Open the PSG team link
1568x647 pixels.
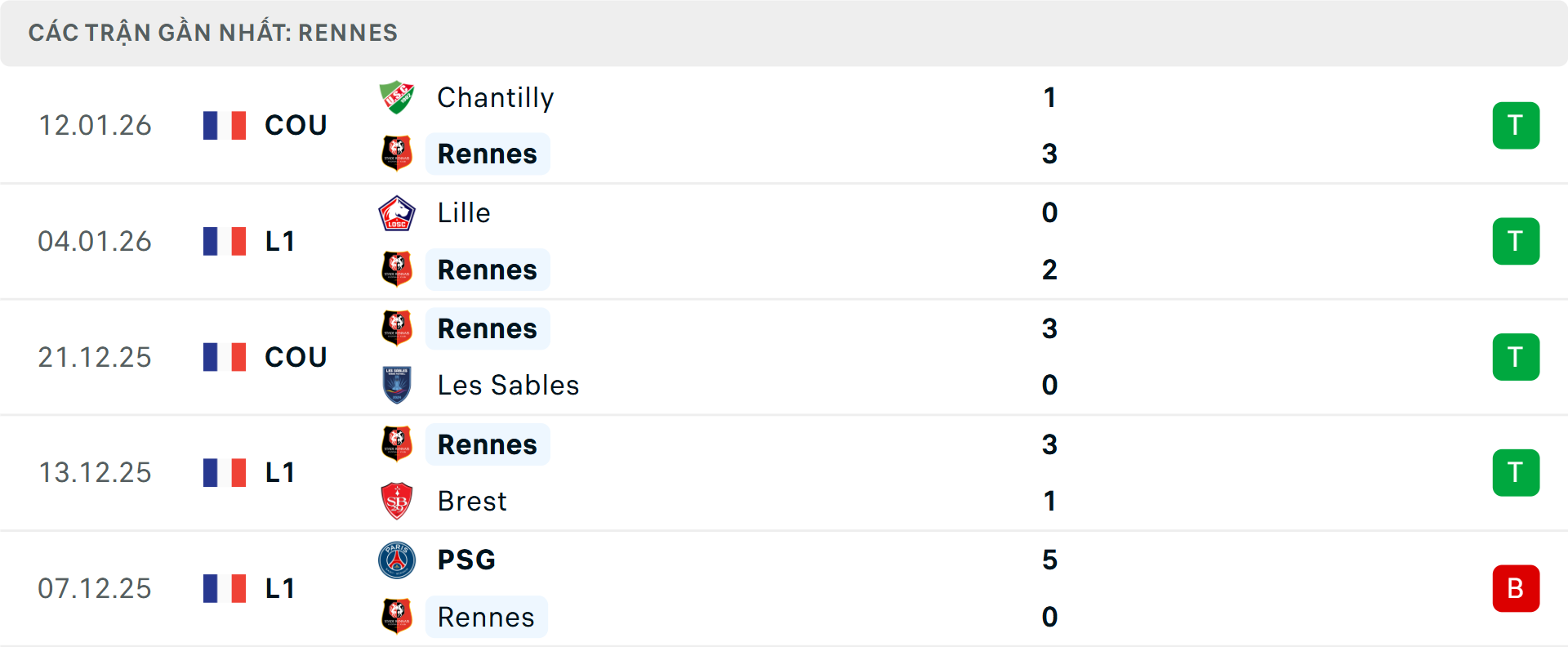(x=466, y=560)
